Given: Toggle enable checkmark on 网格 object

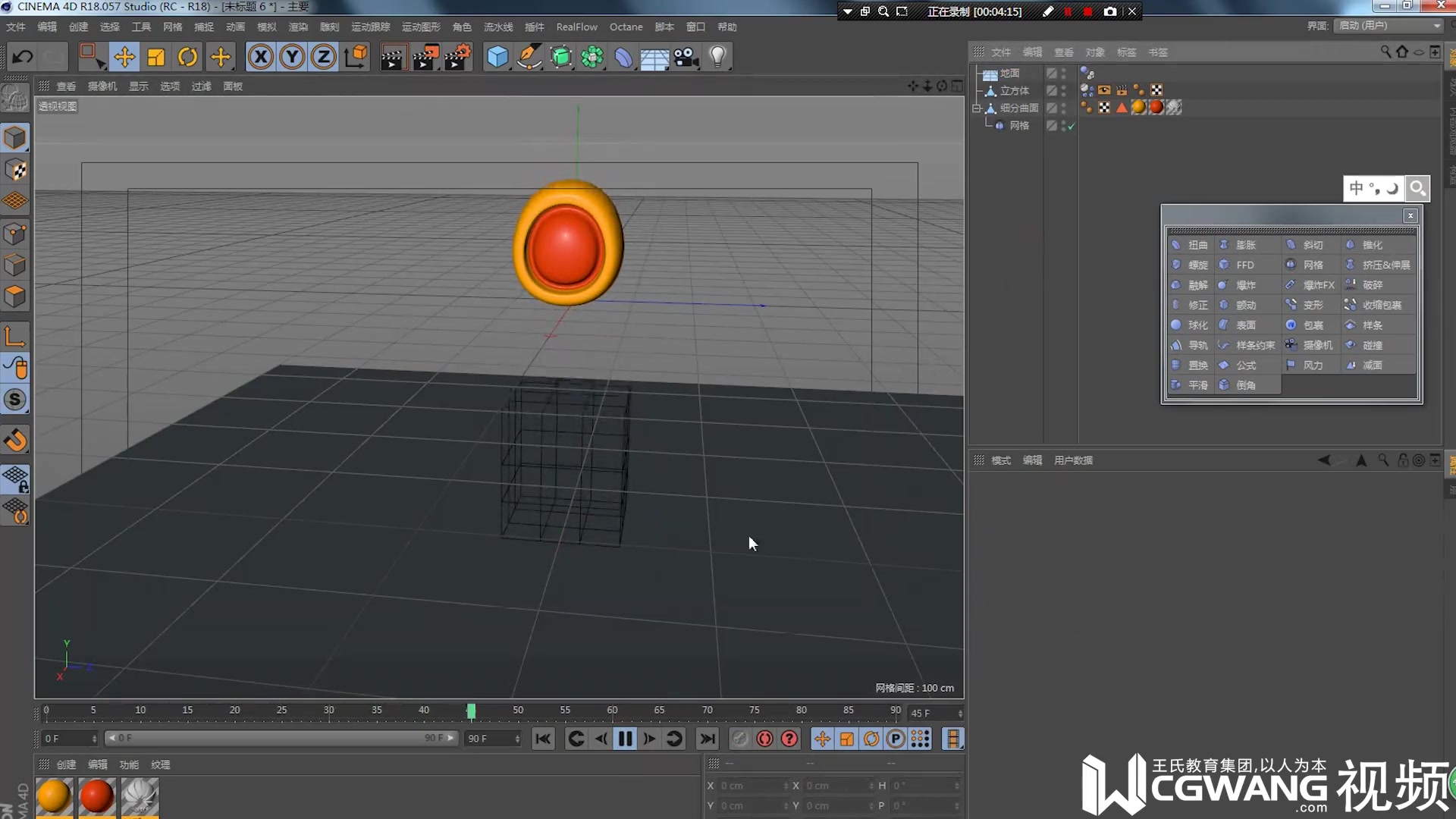Looking at the screenshot, I should click(x=1071, y=126).
